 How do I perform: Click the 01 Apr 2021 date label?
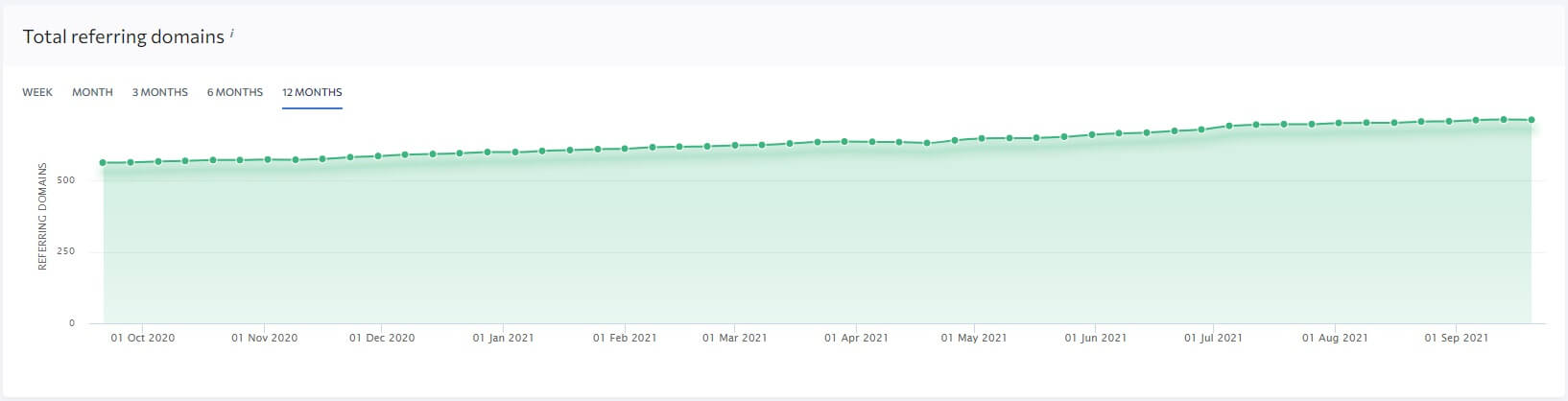tap(856, 338)
